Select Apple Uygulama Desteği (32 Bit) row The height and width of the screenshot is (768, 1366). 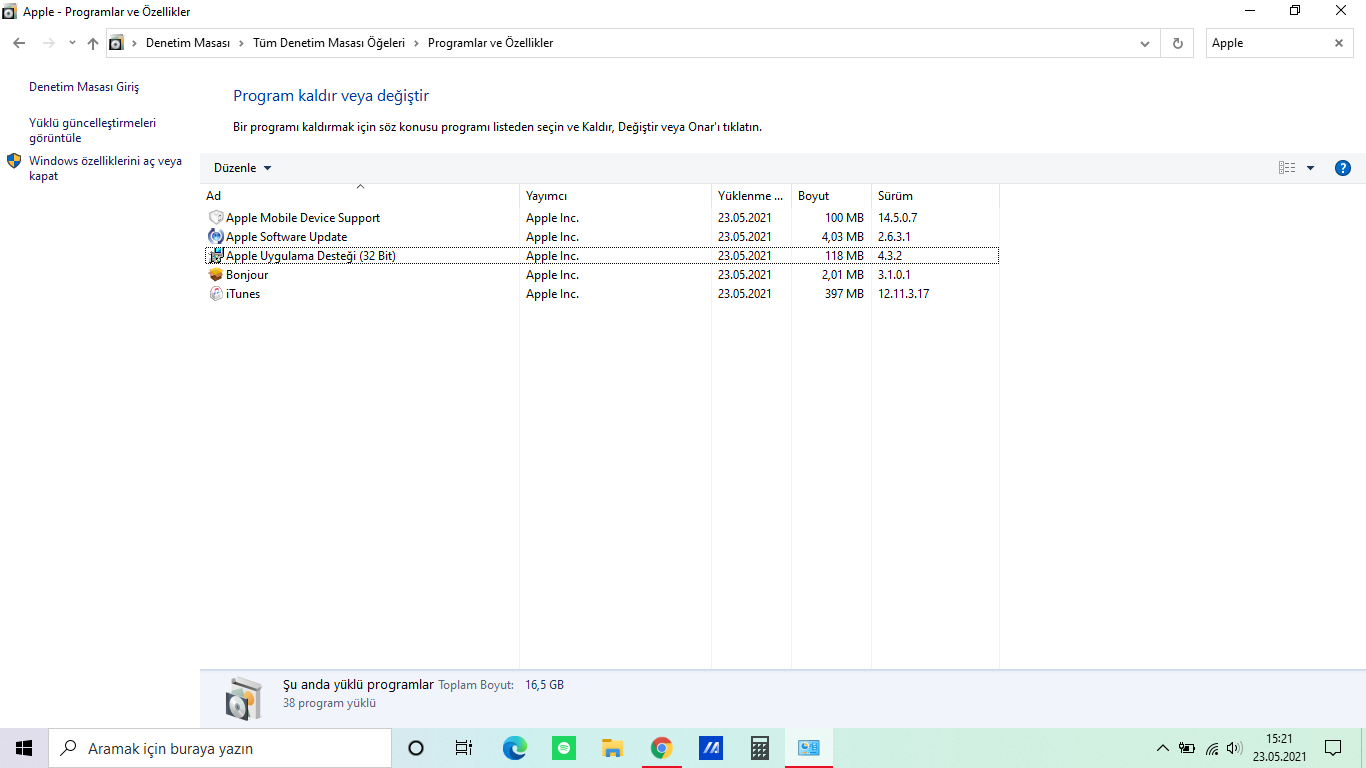601,256
